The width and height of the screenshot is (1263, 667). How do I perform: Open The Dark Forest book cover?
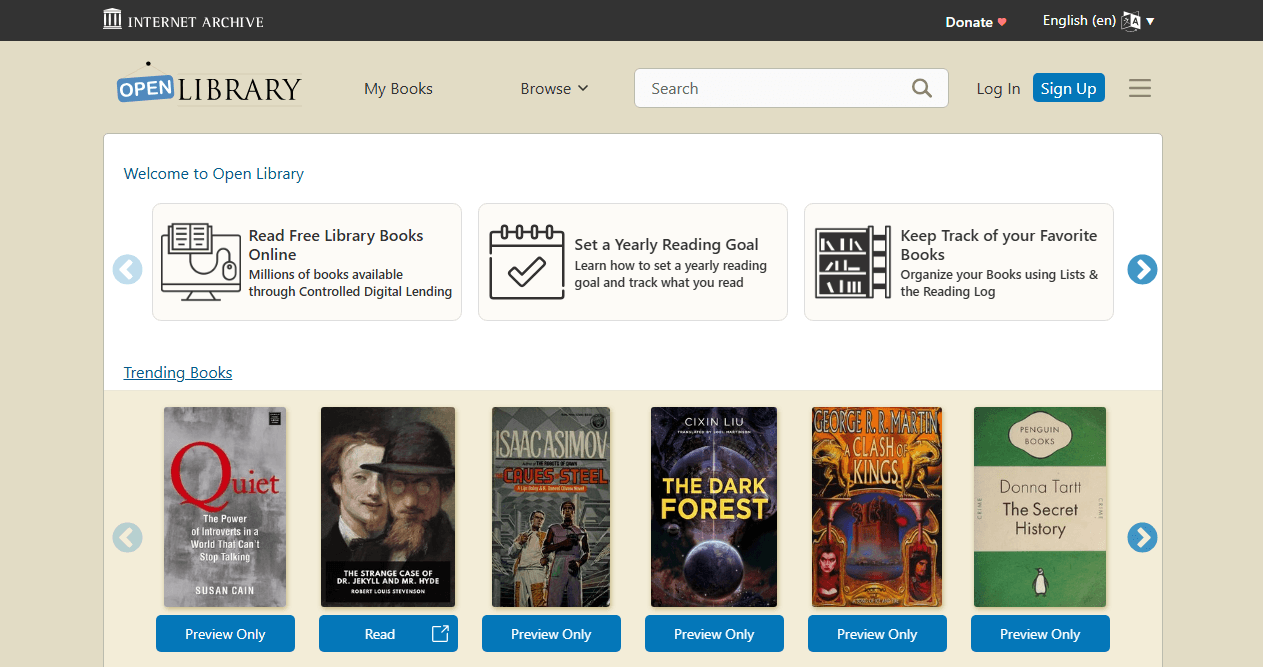[714, 507]
